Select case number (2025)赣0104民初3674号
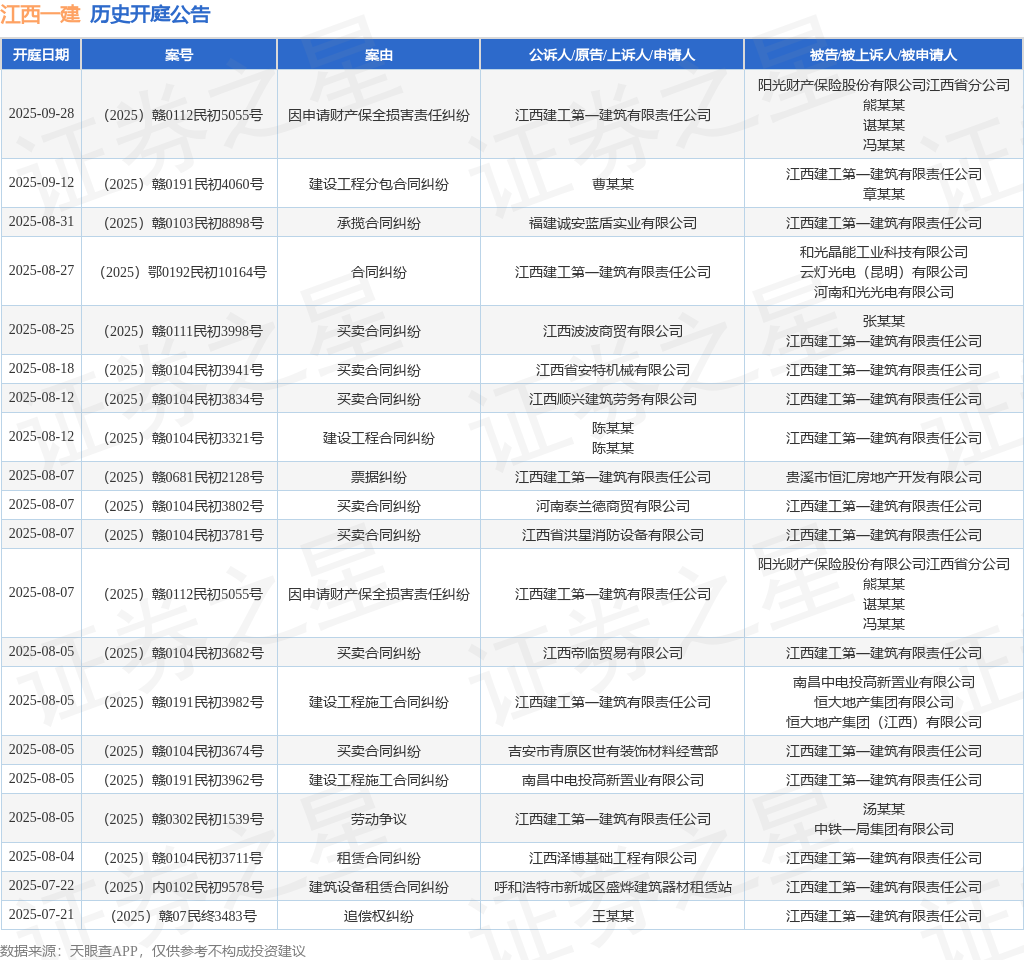Viewport: 1024px width, 960px height. (x=183, y=751)
